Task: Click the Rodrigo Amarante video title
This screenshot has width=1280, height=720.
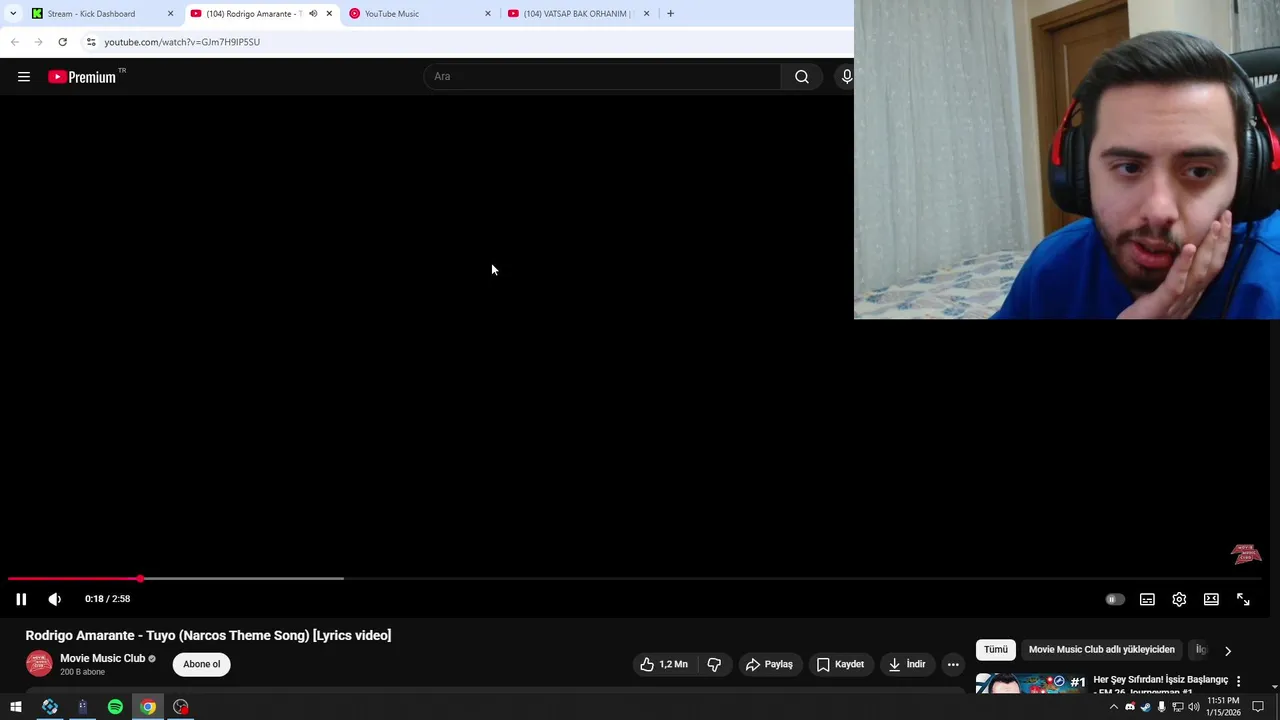Action: [208, 635]
